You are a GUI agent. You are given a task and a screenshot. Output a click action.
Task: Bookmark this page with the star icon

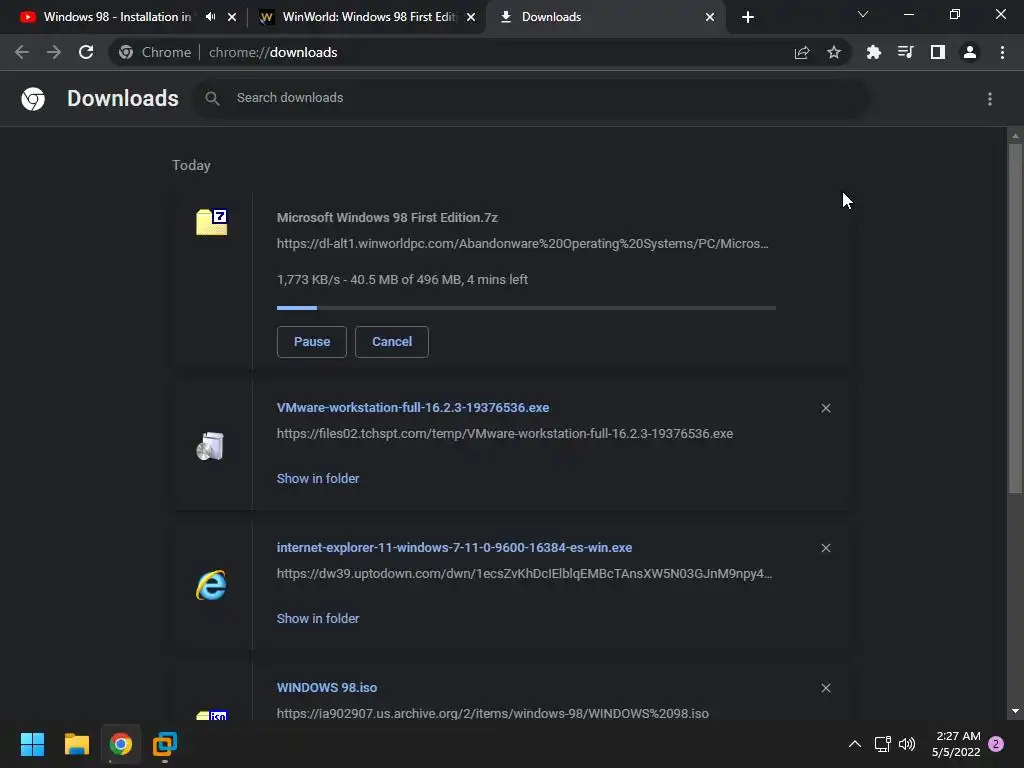pyautogui.click(x=834, y=52)
